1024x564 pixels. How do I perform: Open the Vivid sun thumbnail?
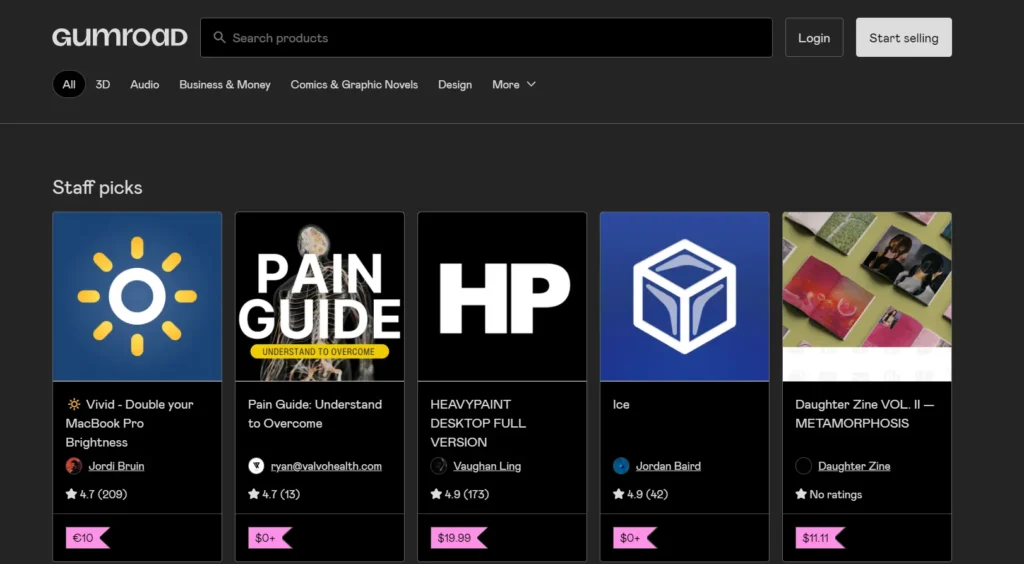[x=137, y=296]
